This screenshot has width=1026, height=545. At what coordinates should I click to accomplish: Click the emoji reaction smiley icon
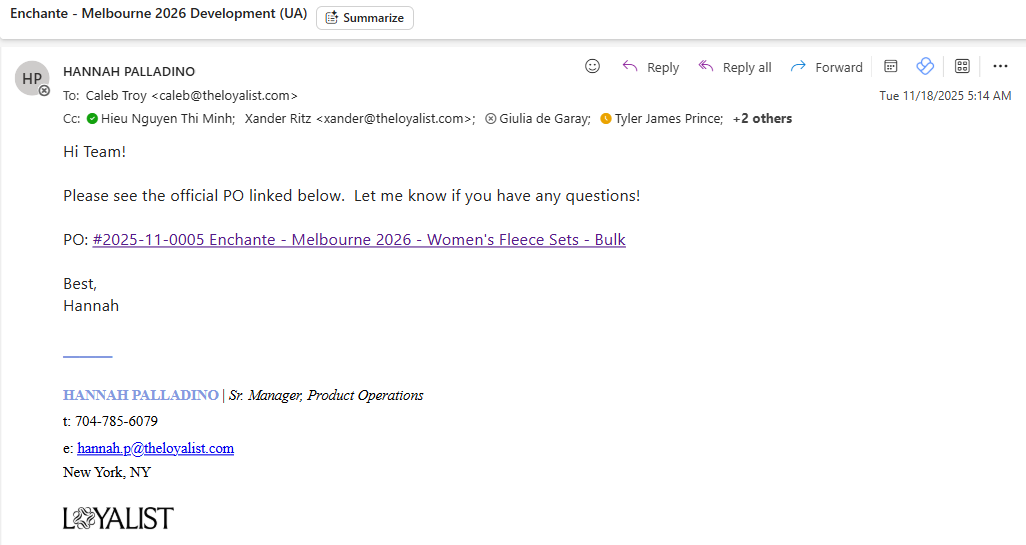tap(592, 67)
